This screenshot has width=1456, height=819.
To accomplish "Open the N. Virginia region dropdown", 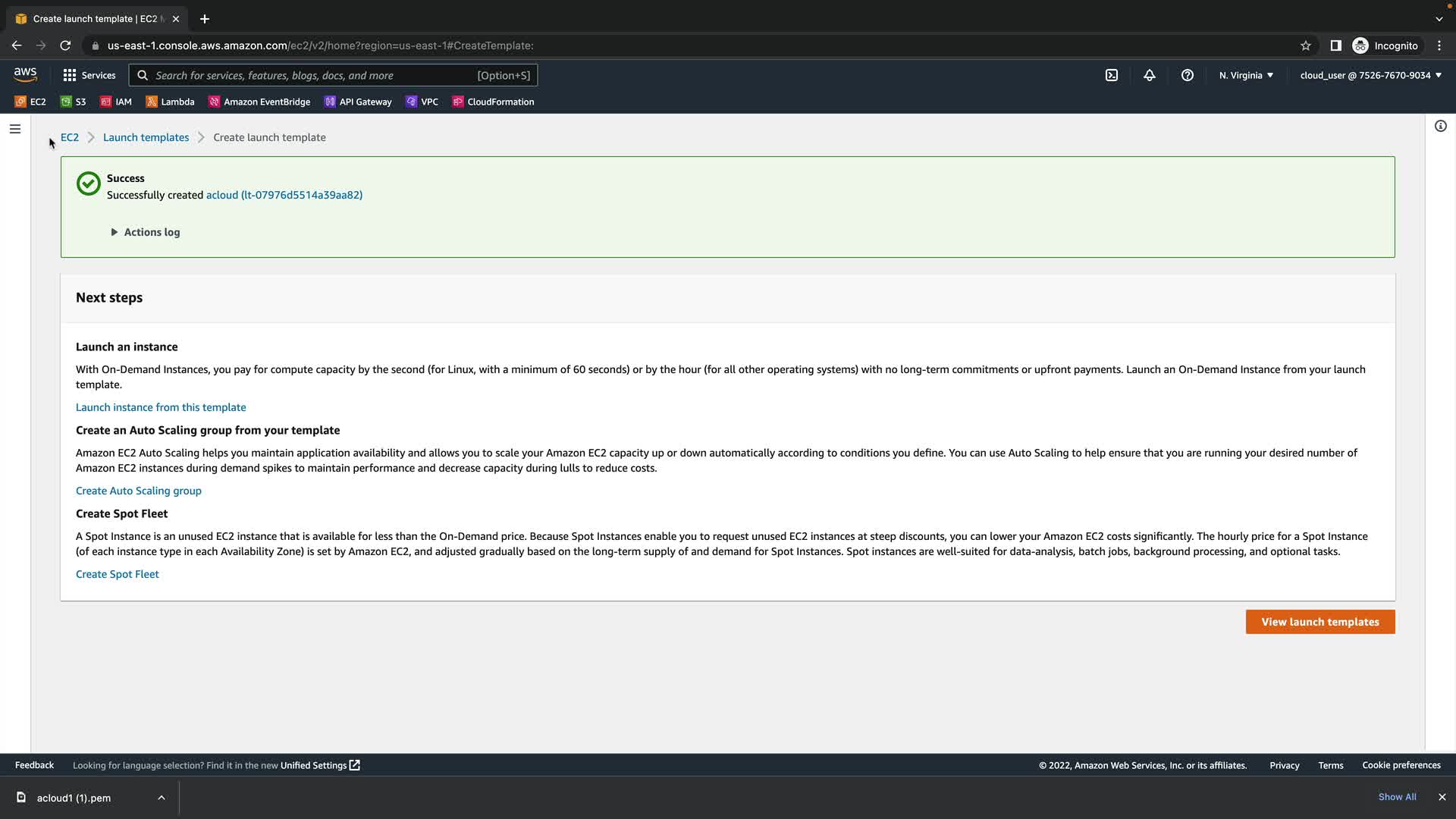I will point(1246,75).
